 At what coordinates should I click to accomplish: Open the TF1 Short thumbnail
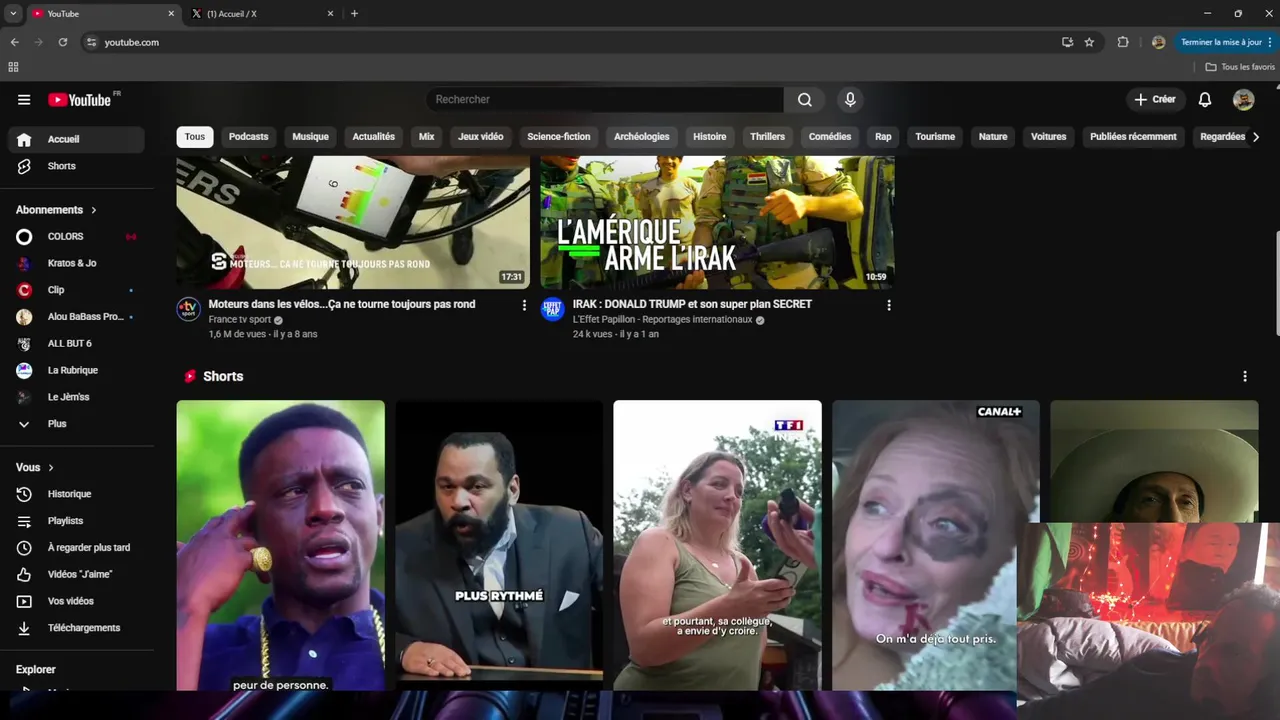tap(717, 546)
